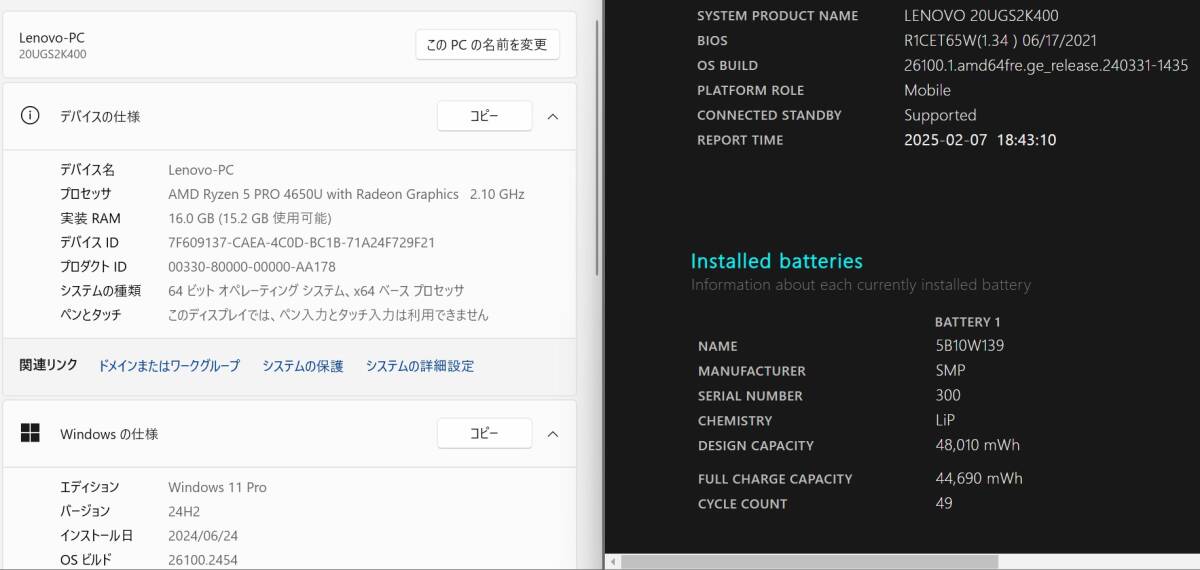Select model text 20UGS2K400 under Lenovo-PC
The image size is (1200, 570).
pos(52,54)
